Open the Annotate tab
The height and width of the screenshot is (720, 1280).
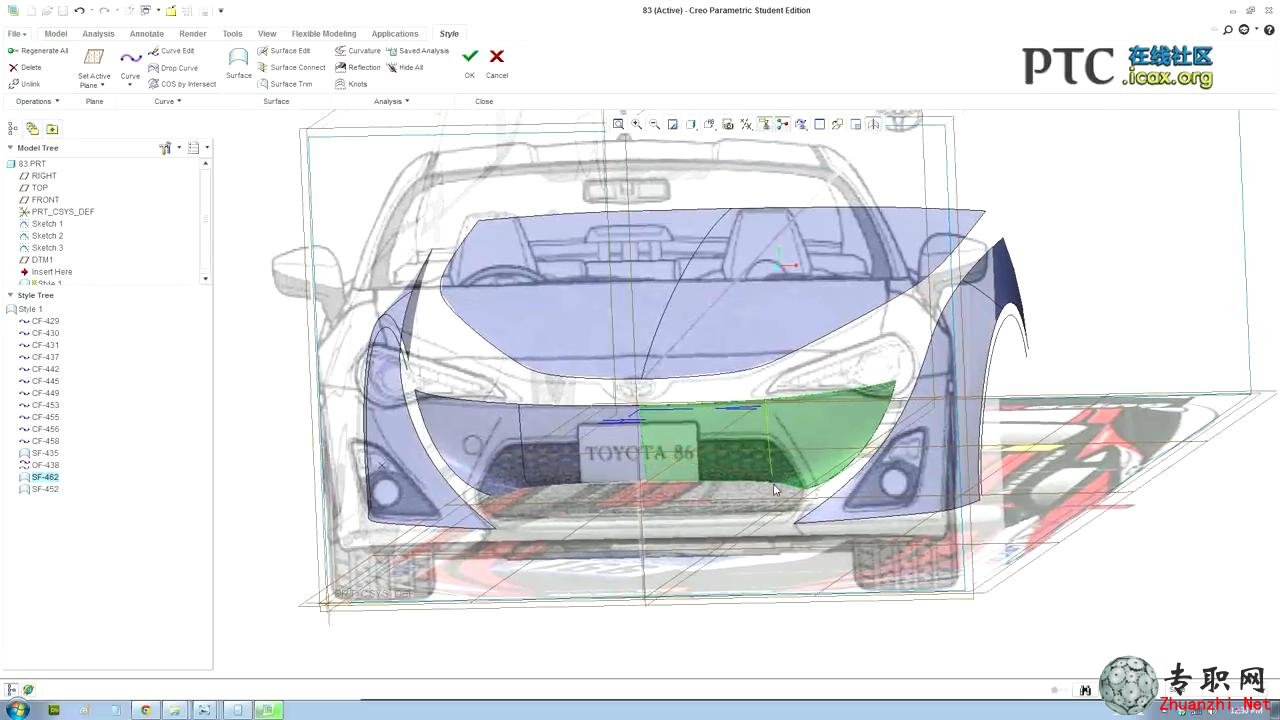[x=147, y=34]
